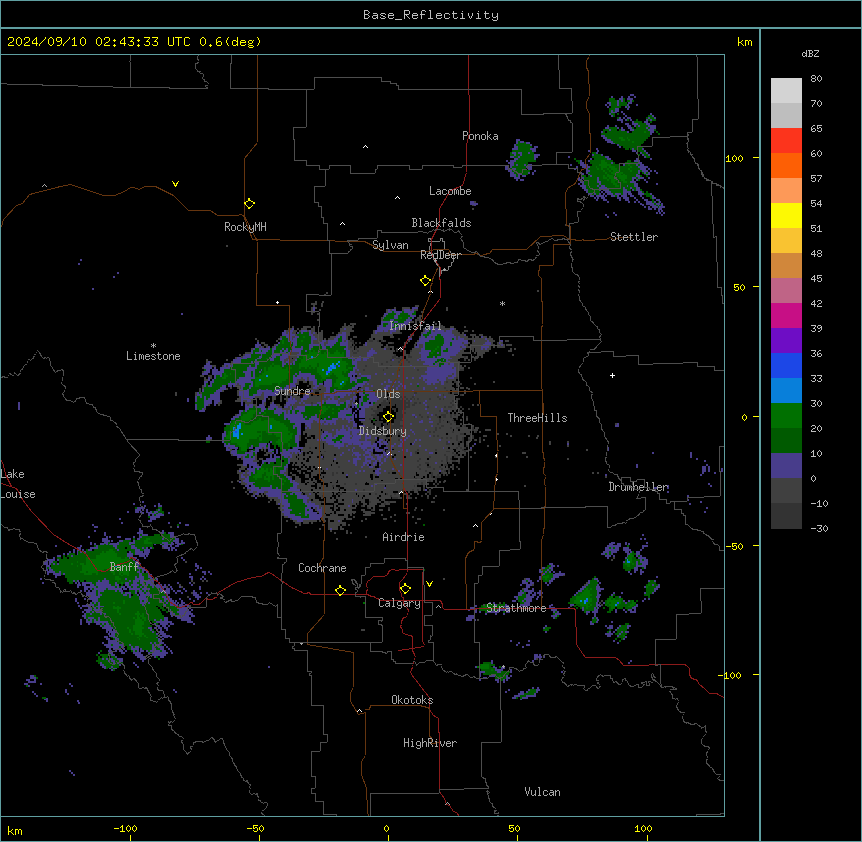
Task: Pick the 10 dBZ slate-blue legend swatch
Action: [786, 466]
